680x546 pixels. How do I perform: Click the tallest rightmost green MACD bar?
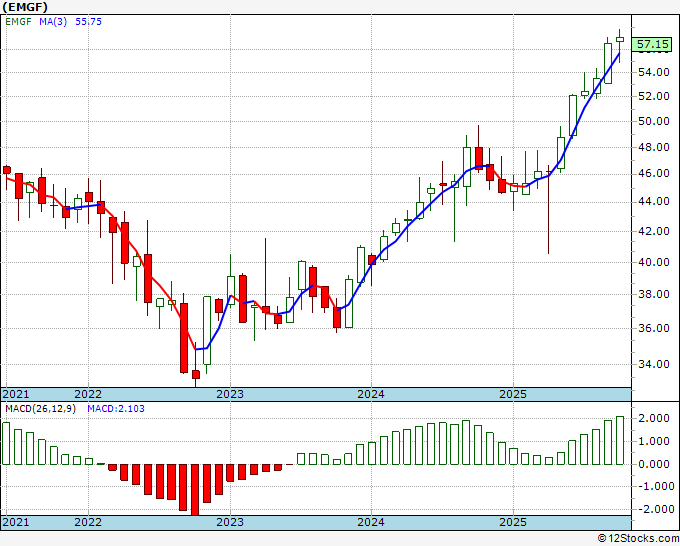point(620,440)
